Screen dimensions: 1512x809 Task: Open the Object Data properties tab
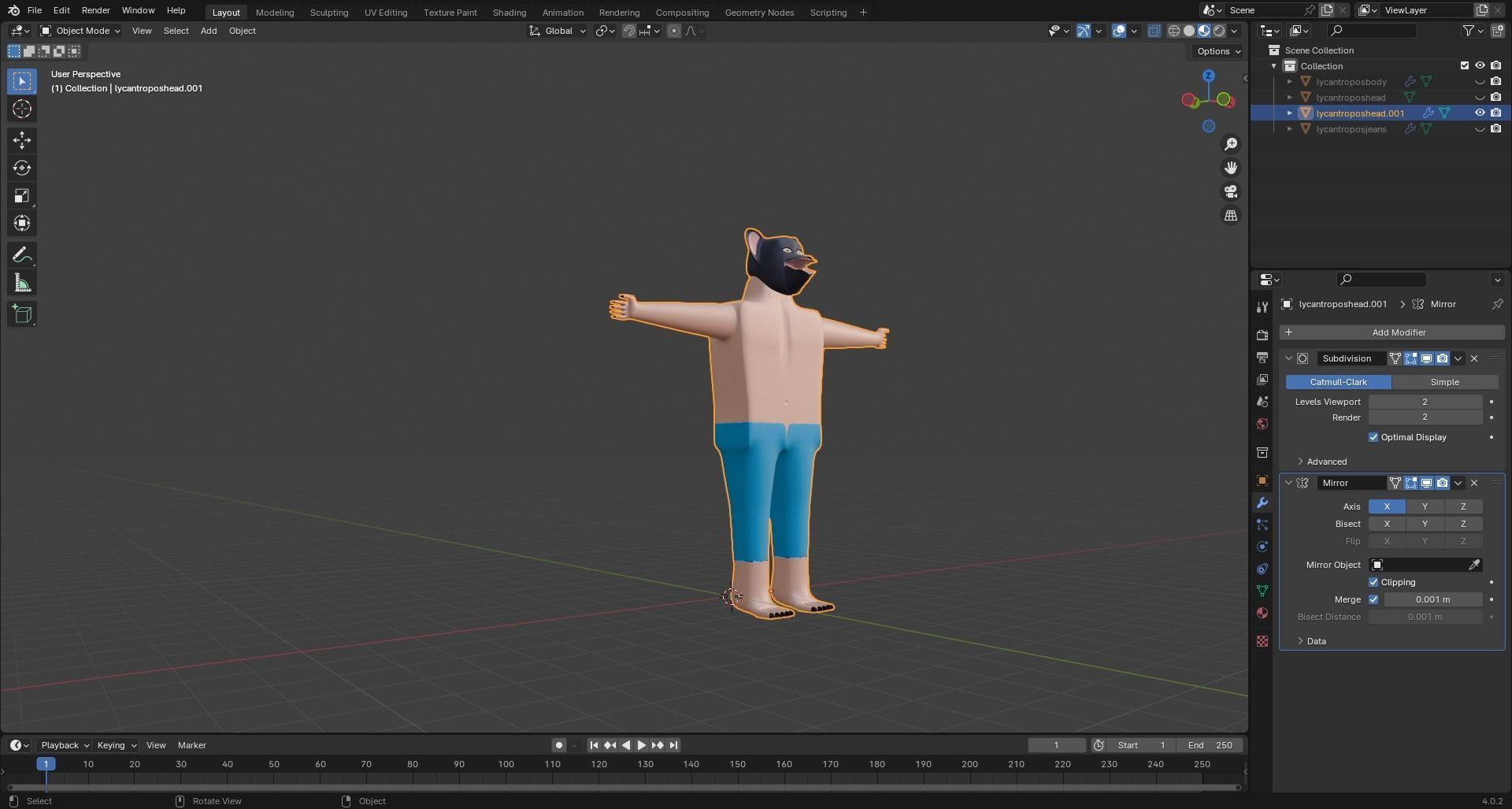[x=1262, y=591]
